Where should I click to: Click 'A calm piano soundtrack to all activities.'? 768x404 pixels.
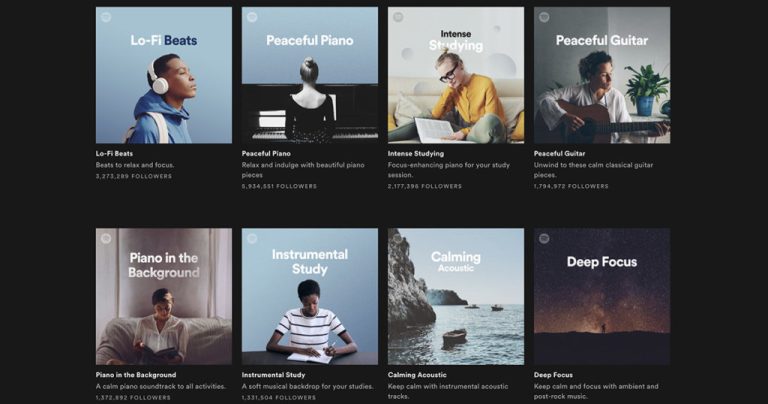point(161,386)
